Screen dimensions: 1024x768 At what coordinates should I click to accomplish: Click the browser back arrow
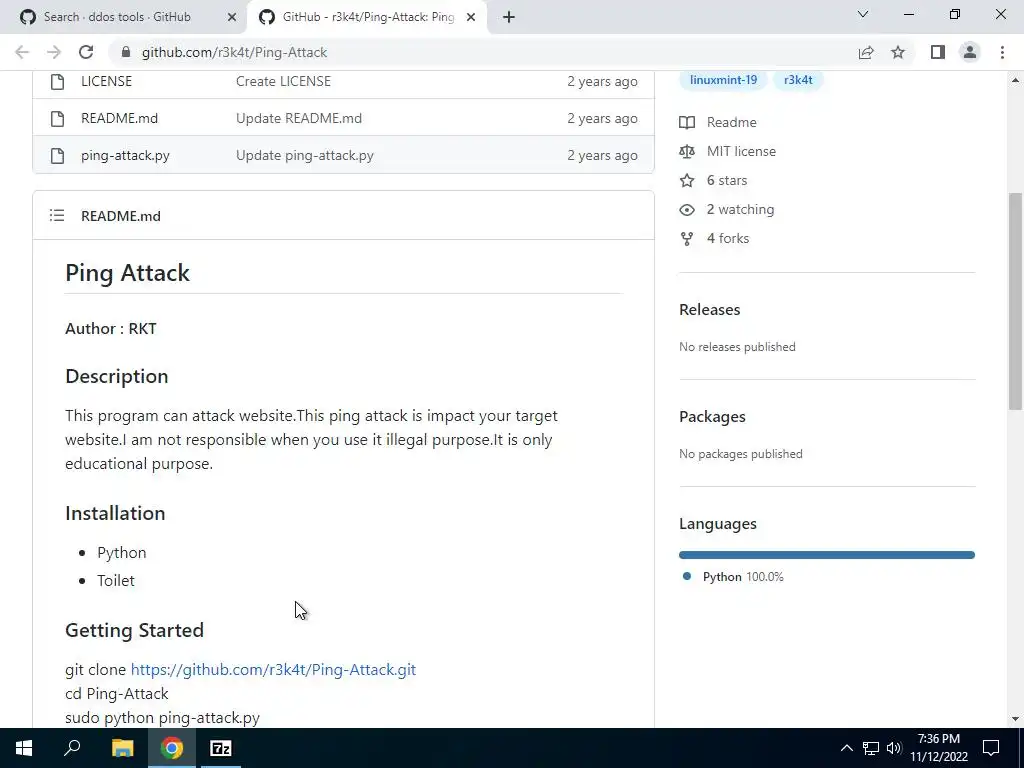pos(22,52)
